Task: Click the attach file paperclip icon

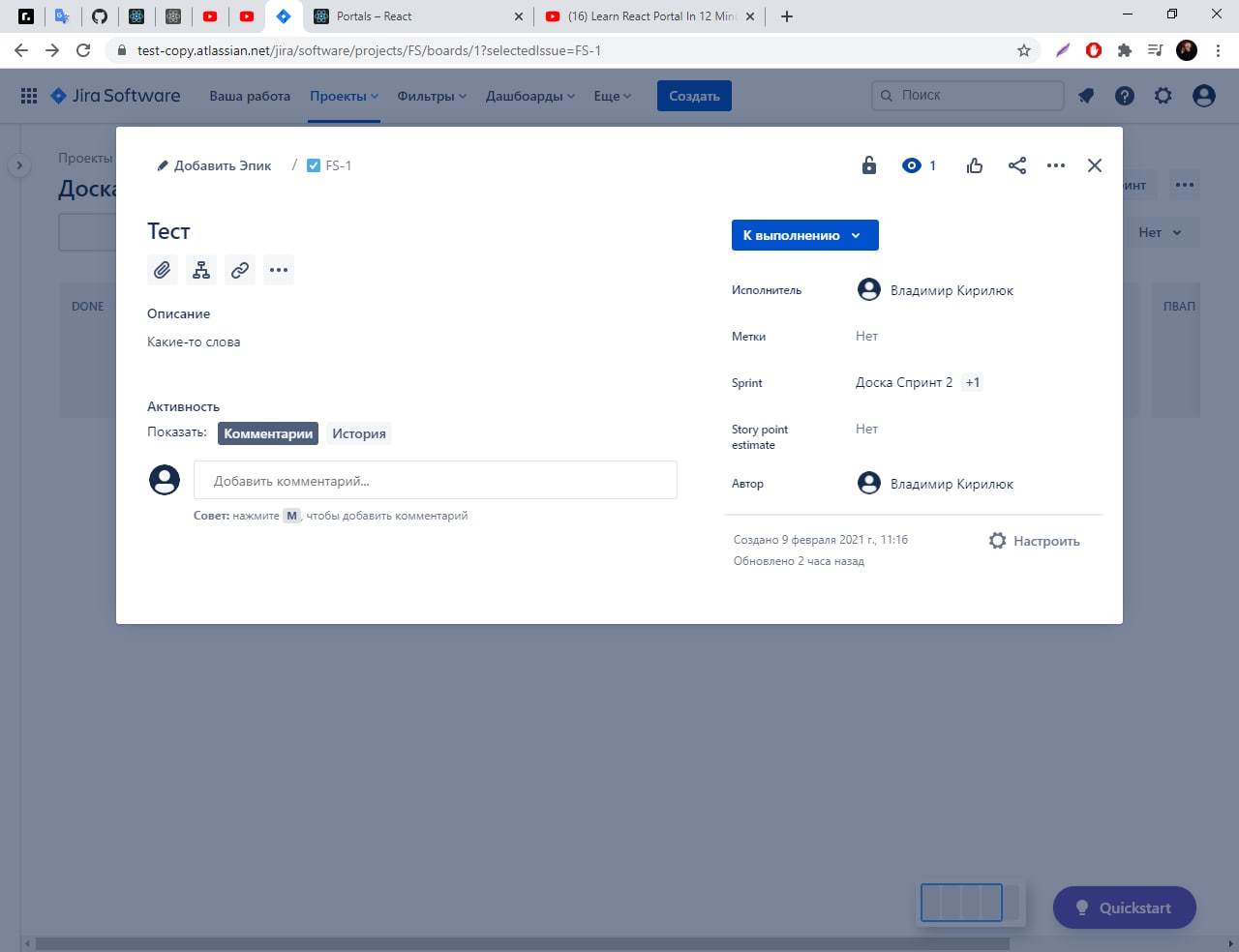Action: pyautogui.click(x=163, y=270)
